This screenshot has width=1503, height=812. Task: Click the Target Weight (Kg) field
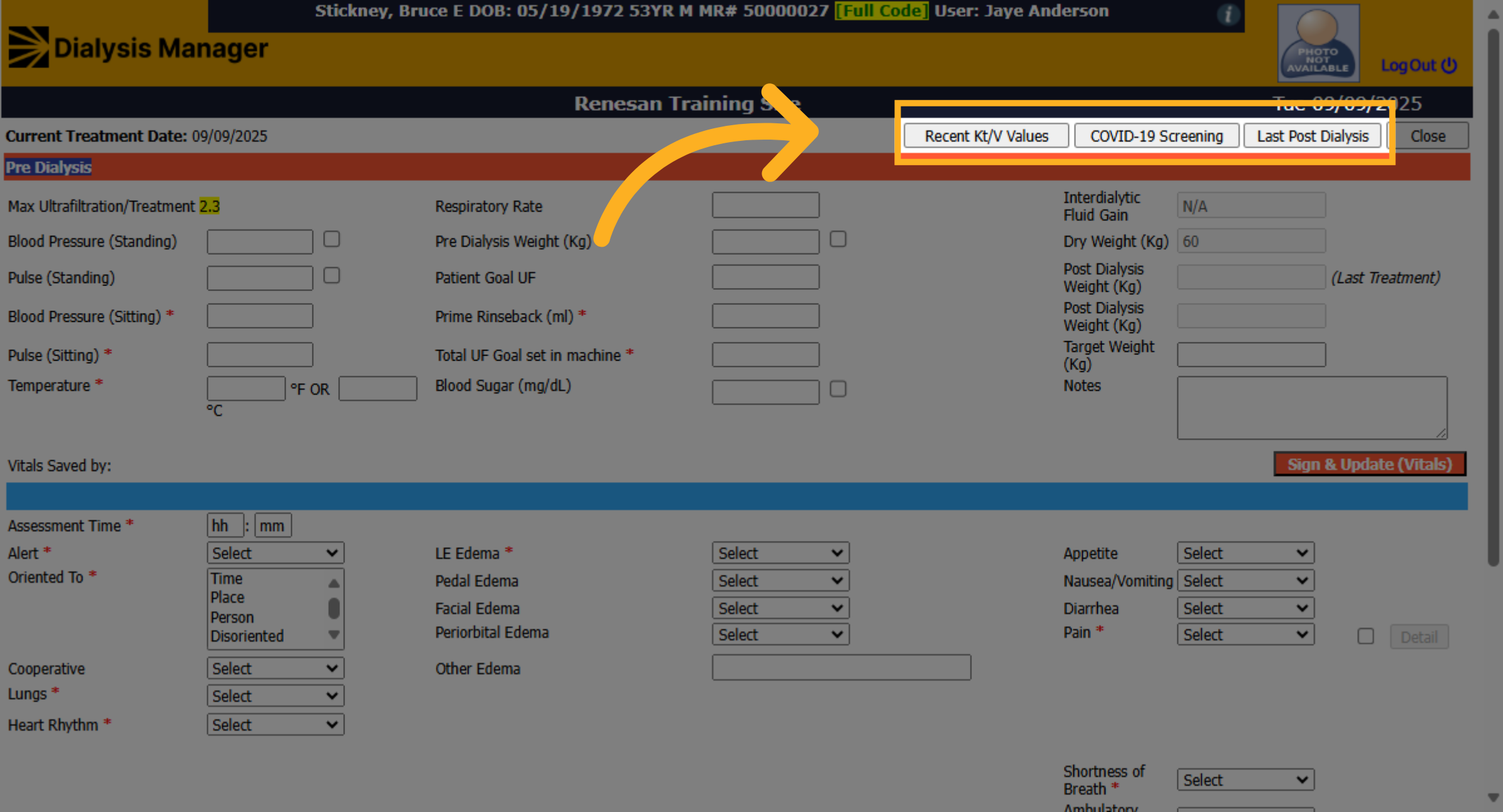(x=1251, y=354)
